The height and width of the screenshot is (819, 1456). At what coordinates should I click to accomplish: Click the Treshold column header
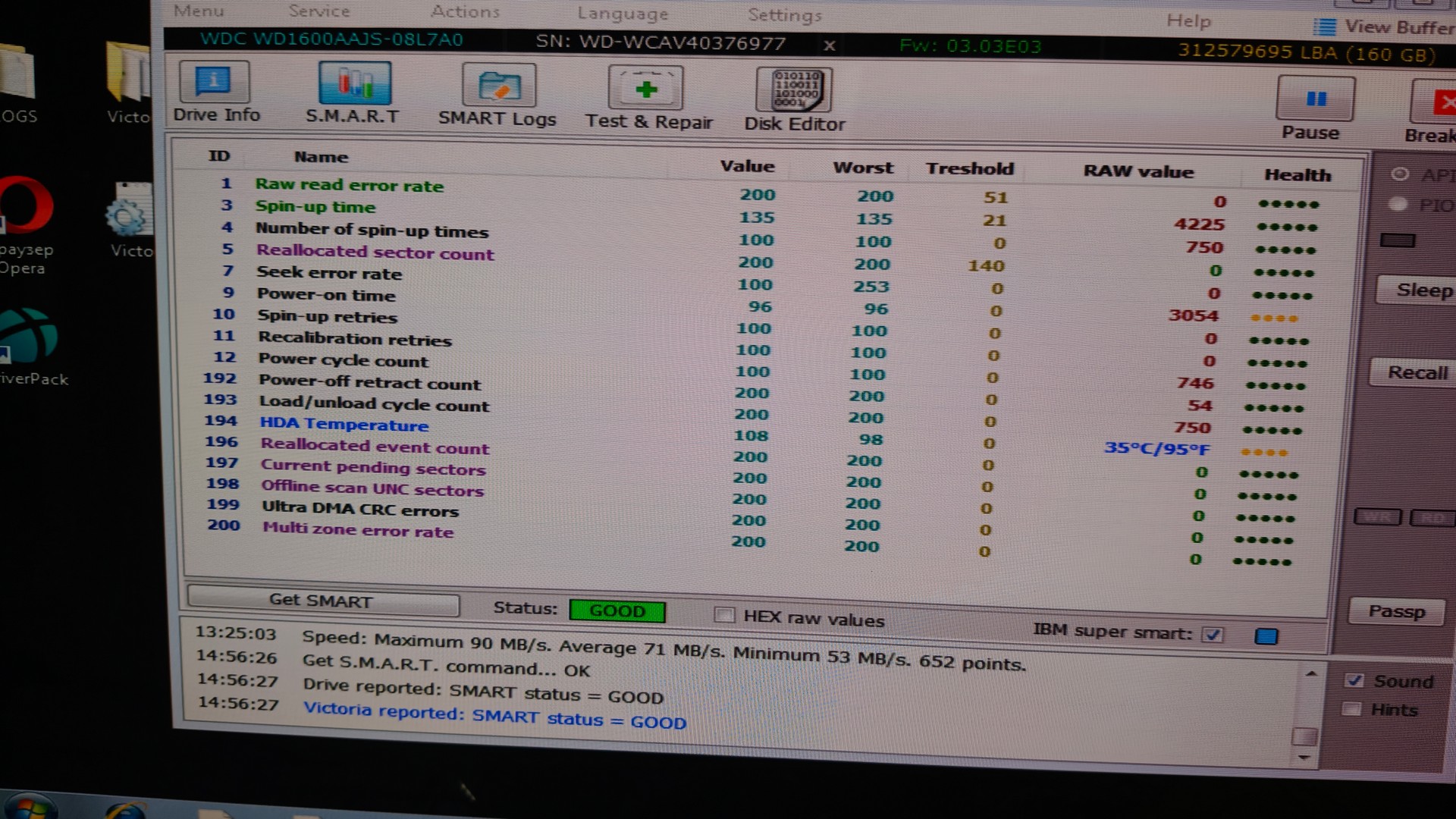pyautogui.click(x=970, y=168)
